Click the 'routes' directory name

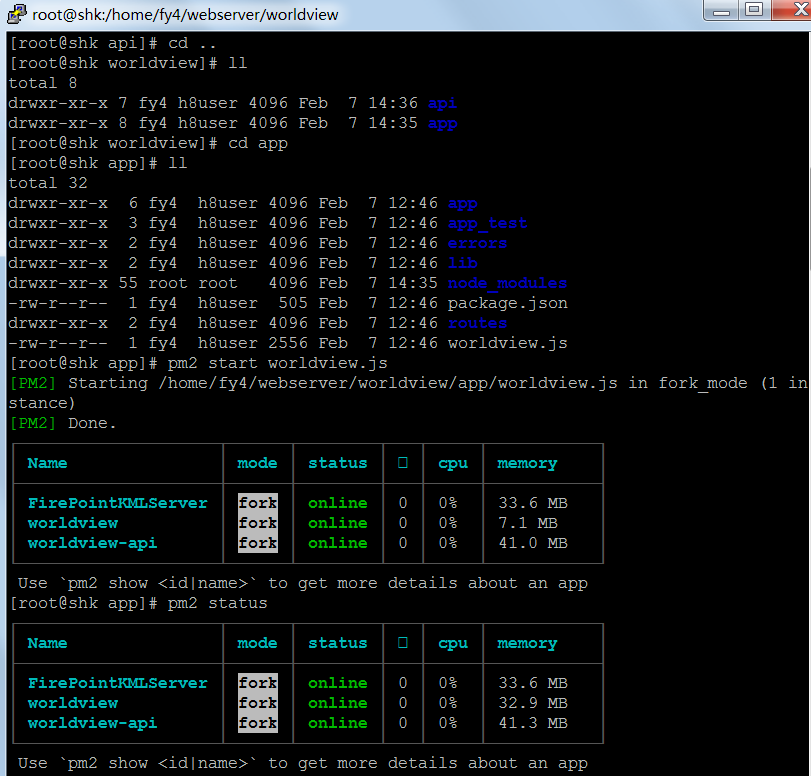tap(477, 323)
